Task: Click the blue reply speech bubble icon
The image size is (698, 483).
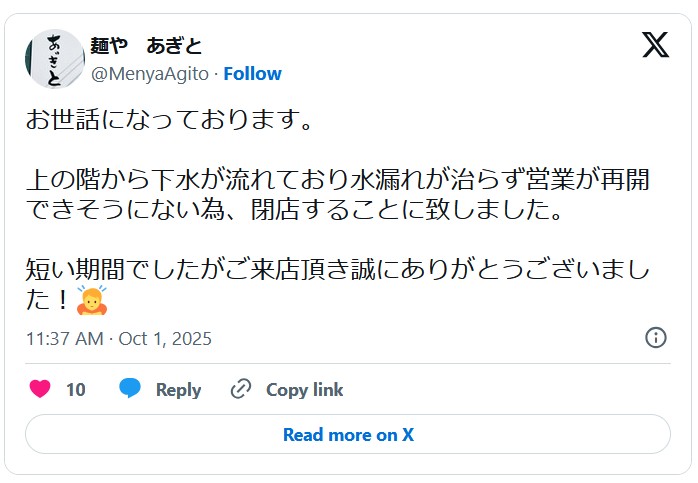Action: 130,389
